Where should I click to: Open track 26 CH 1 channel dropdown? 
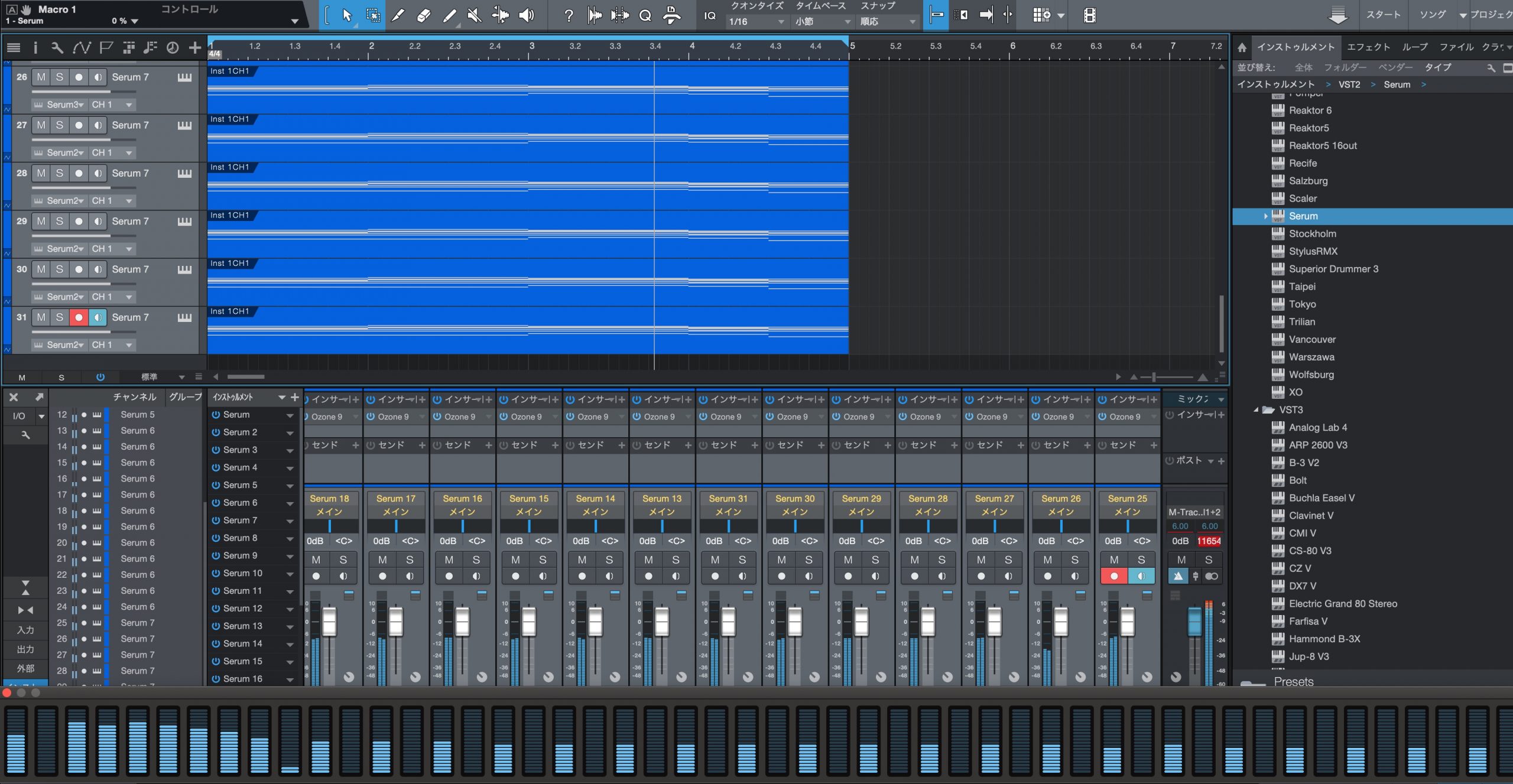tap(112, 105)
